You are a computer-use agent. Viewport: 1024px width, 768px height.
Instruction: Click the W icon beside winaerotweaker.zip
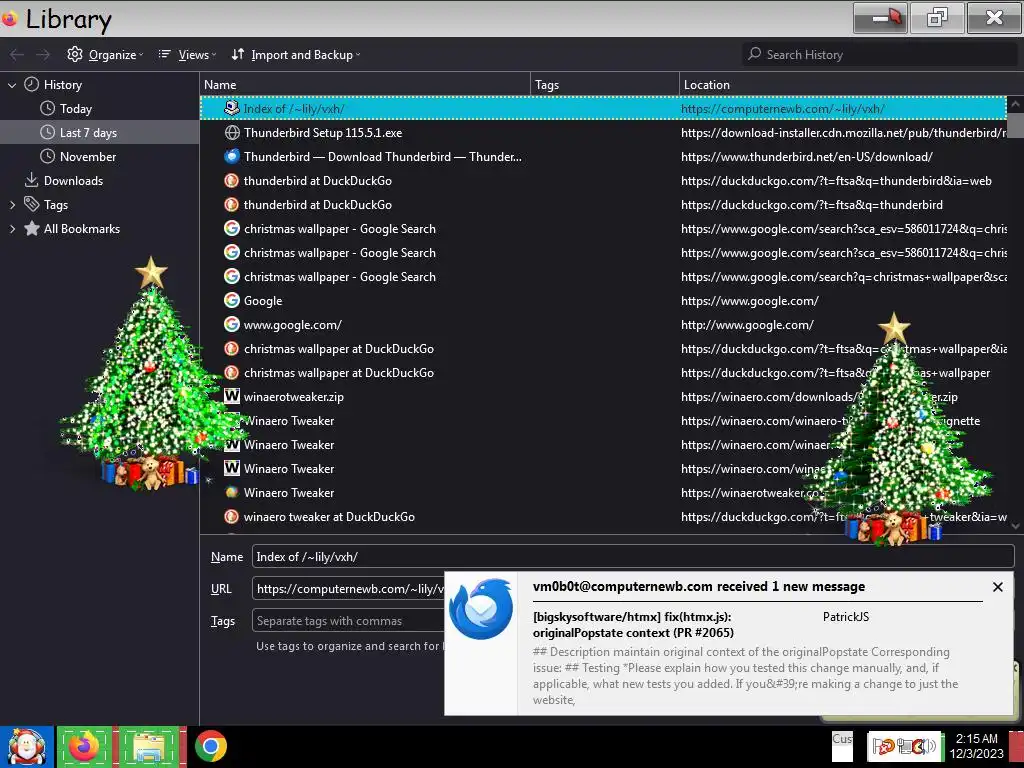(231, 396)
